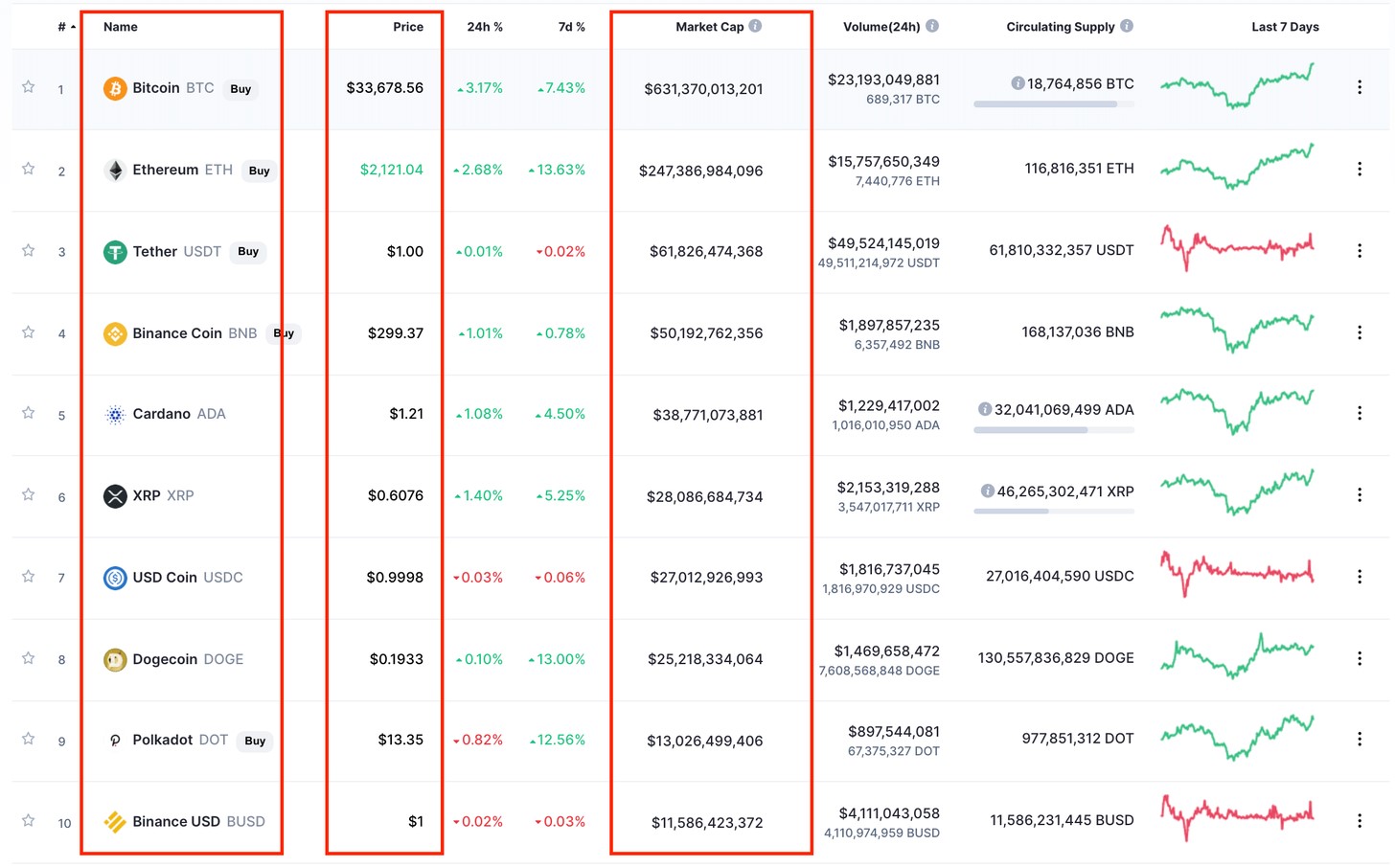The height and width of the screenshot is (868, 1395).
Task: Select Ethereum's price $2,121.04
Action: tap(391, 170)
